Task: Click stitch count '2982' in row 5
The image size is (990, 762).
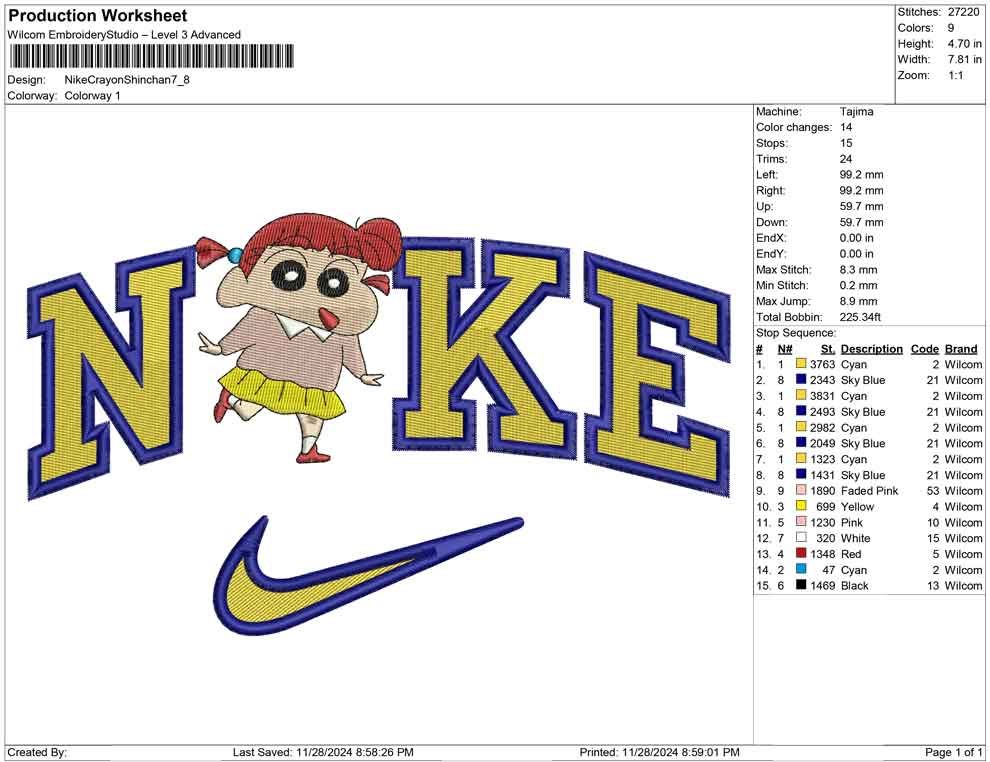Action: [823, 427]
